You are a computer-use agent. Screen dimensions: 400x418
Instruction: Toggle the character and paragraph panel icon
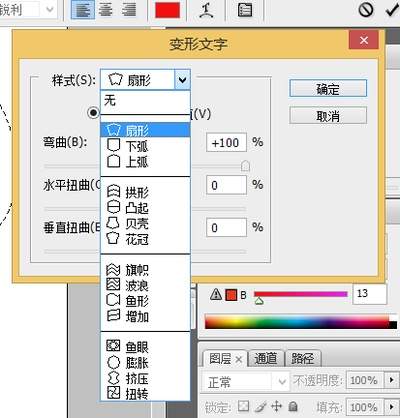(245, 10)
